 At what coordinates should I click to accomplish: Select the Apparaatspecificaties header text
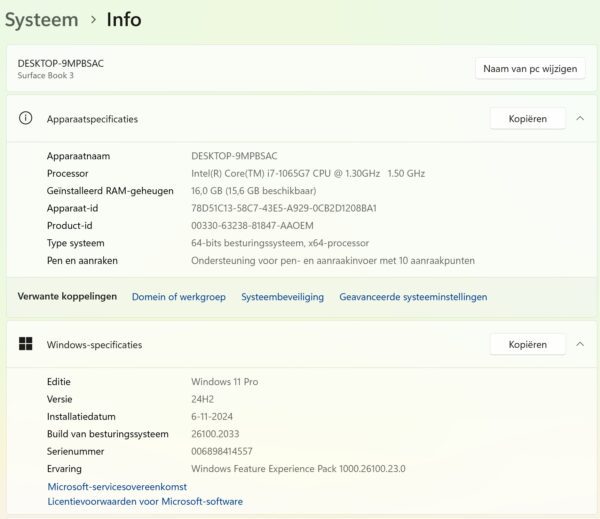[92, 119]
